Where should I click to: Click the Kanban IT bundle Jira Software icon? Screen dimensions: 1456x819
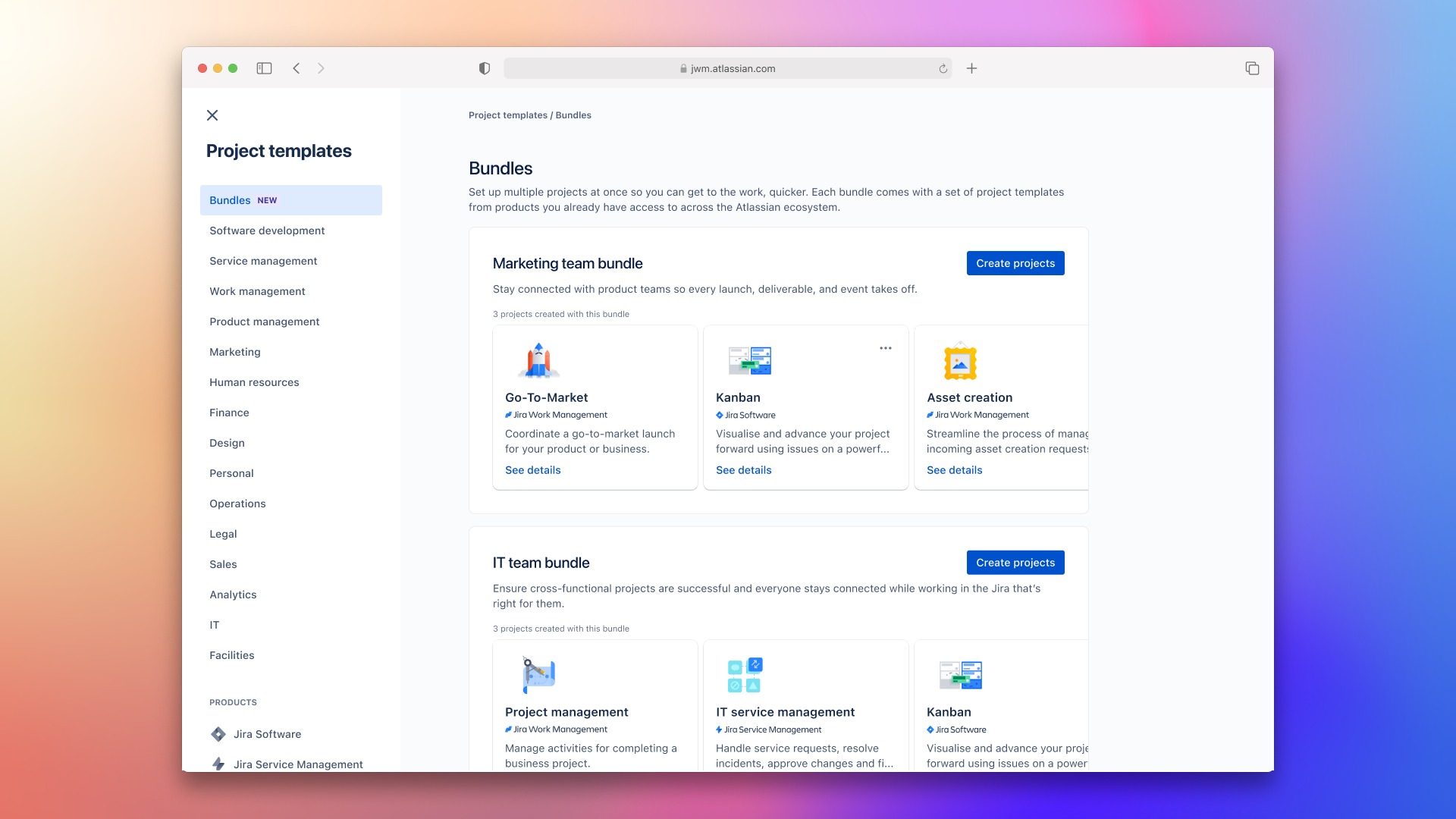930,729
